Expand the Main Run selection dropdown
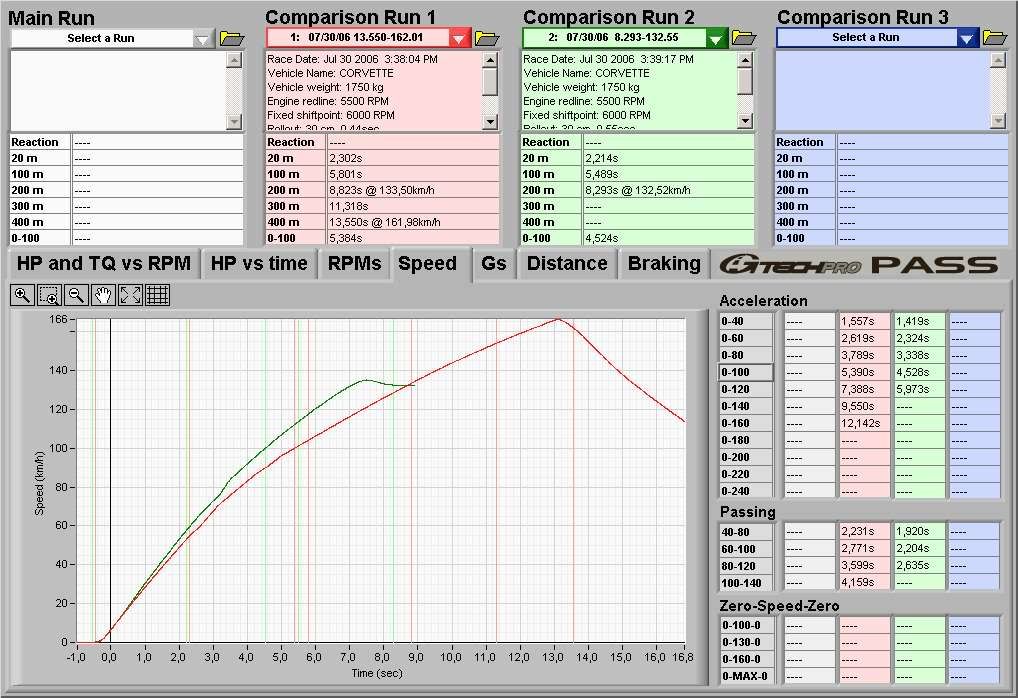Viewport: 1018px width, 698px height. pyautogui.click(x=203, y=38)
